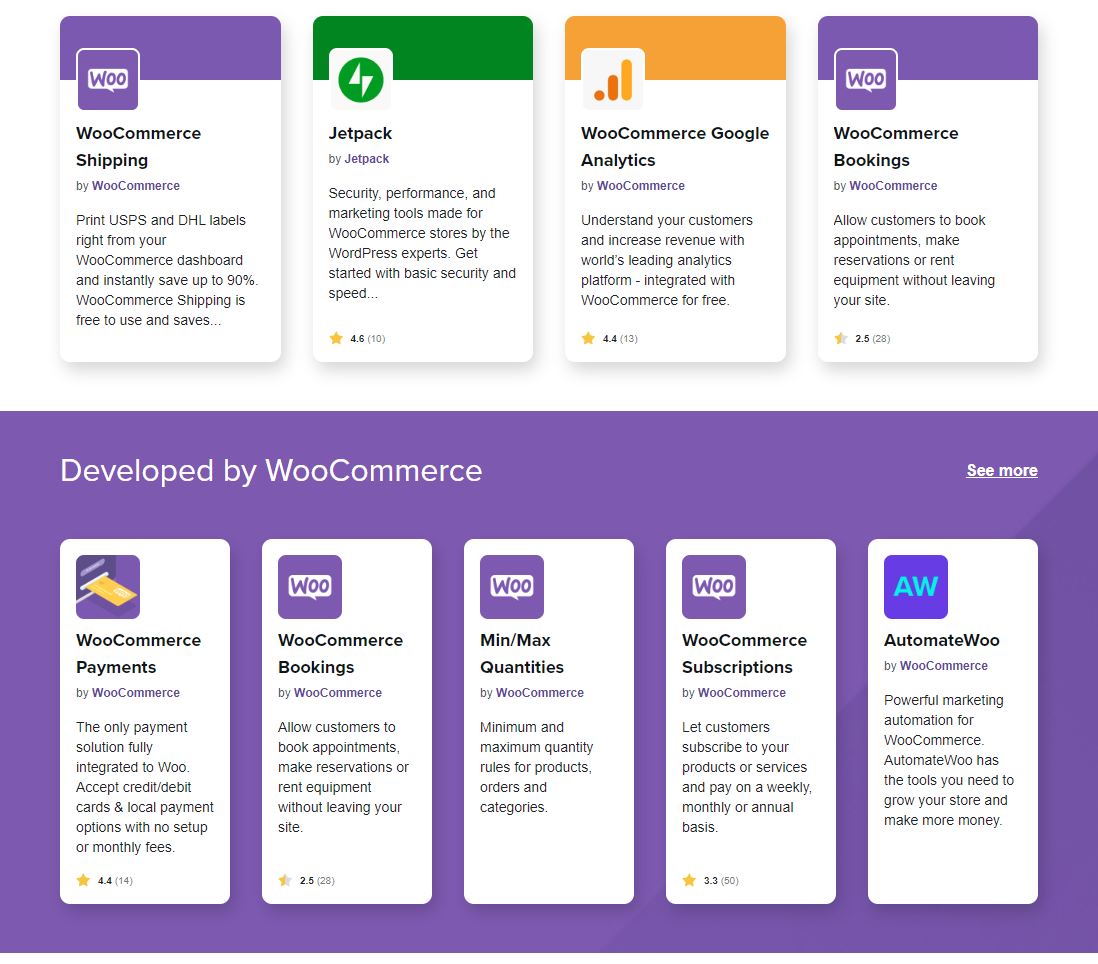Open purple-section WooCommerce Bookings title
This screenshot has width=1098, height=964.
point(340,653)
